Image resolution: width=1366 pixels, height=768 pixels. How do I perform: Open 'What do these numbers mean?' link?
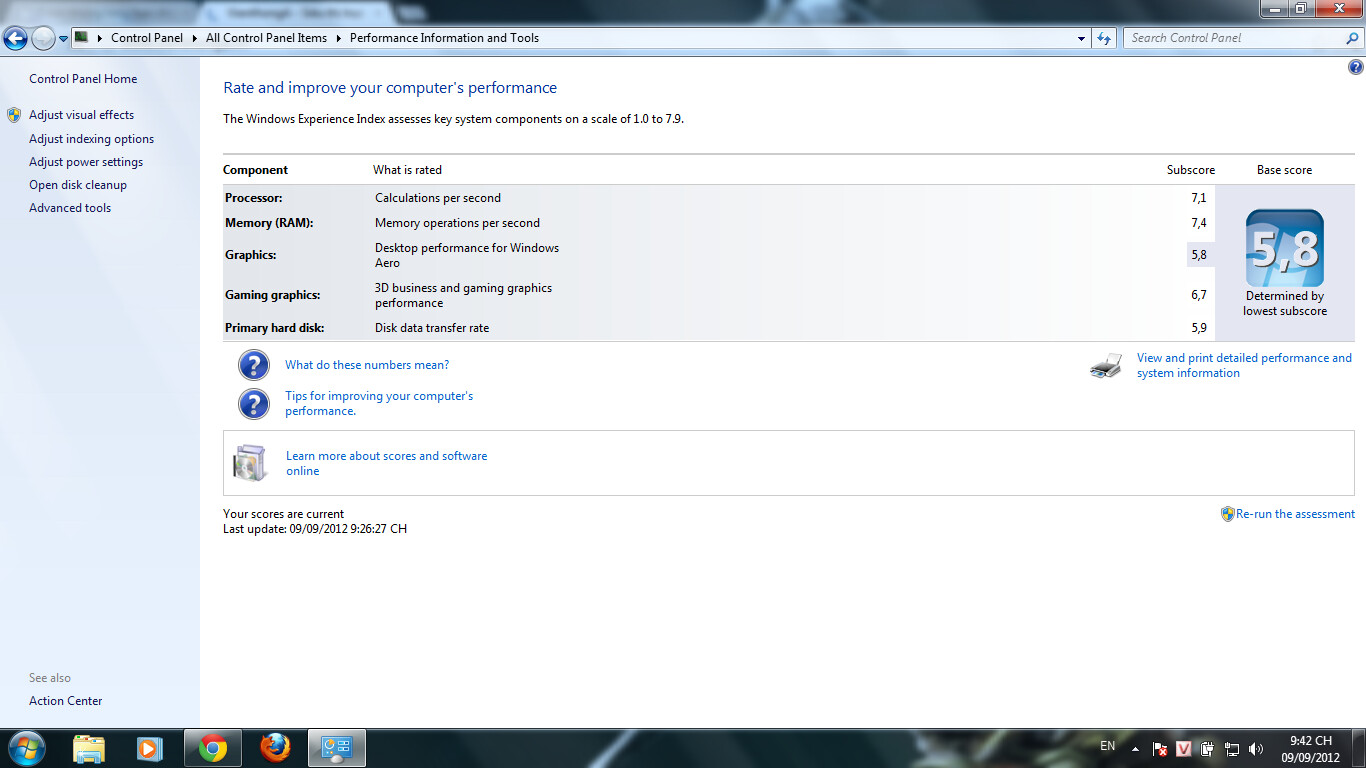367,365
